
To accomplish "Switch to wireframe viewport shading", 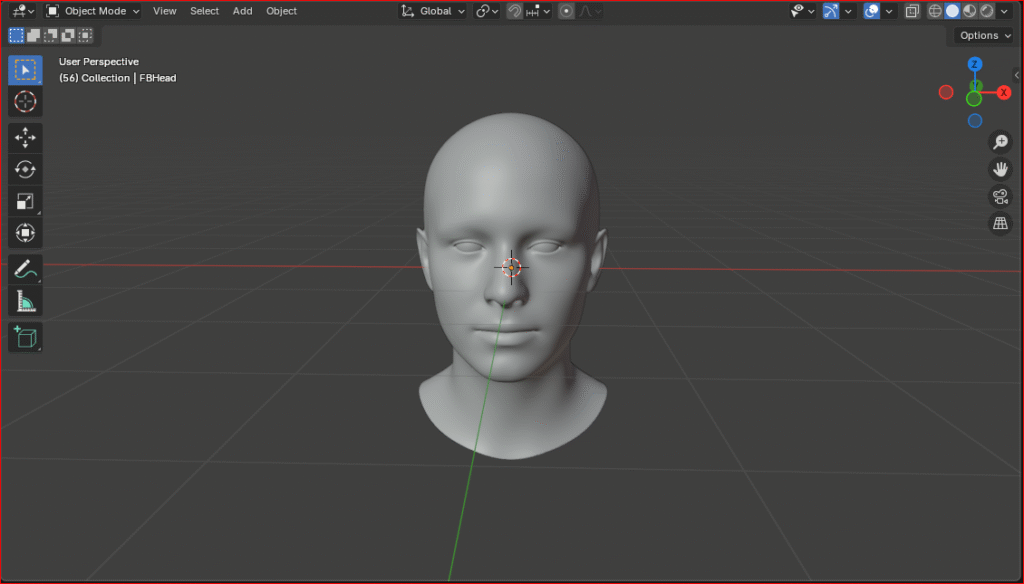I will pyautogui.click(x=935, y=11).
